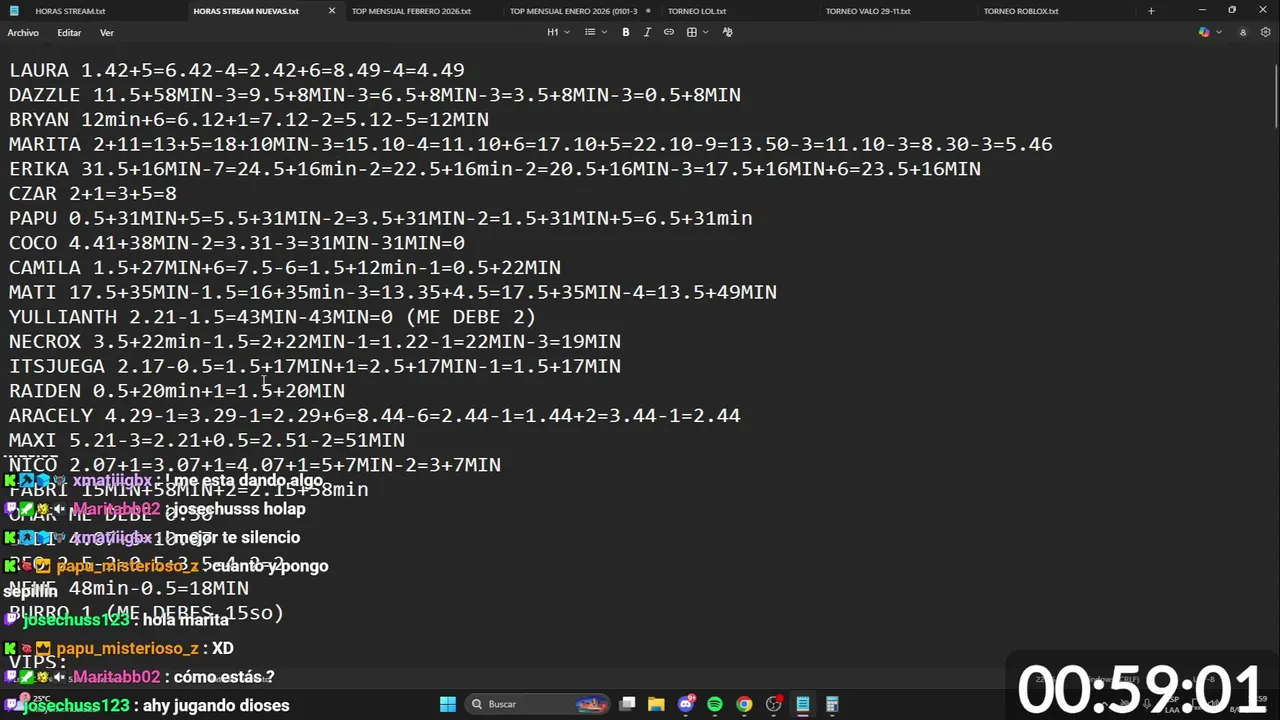
Task: Open Task View on the taskbar
Action: coord(627,704)
